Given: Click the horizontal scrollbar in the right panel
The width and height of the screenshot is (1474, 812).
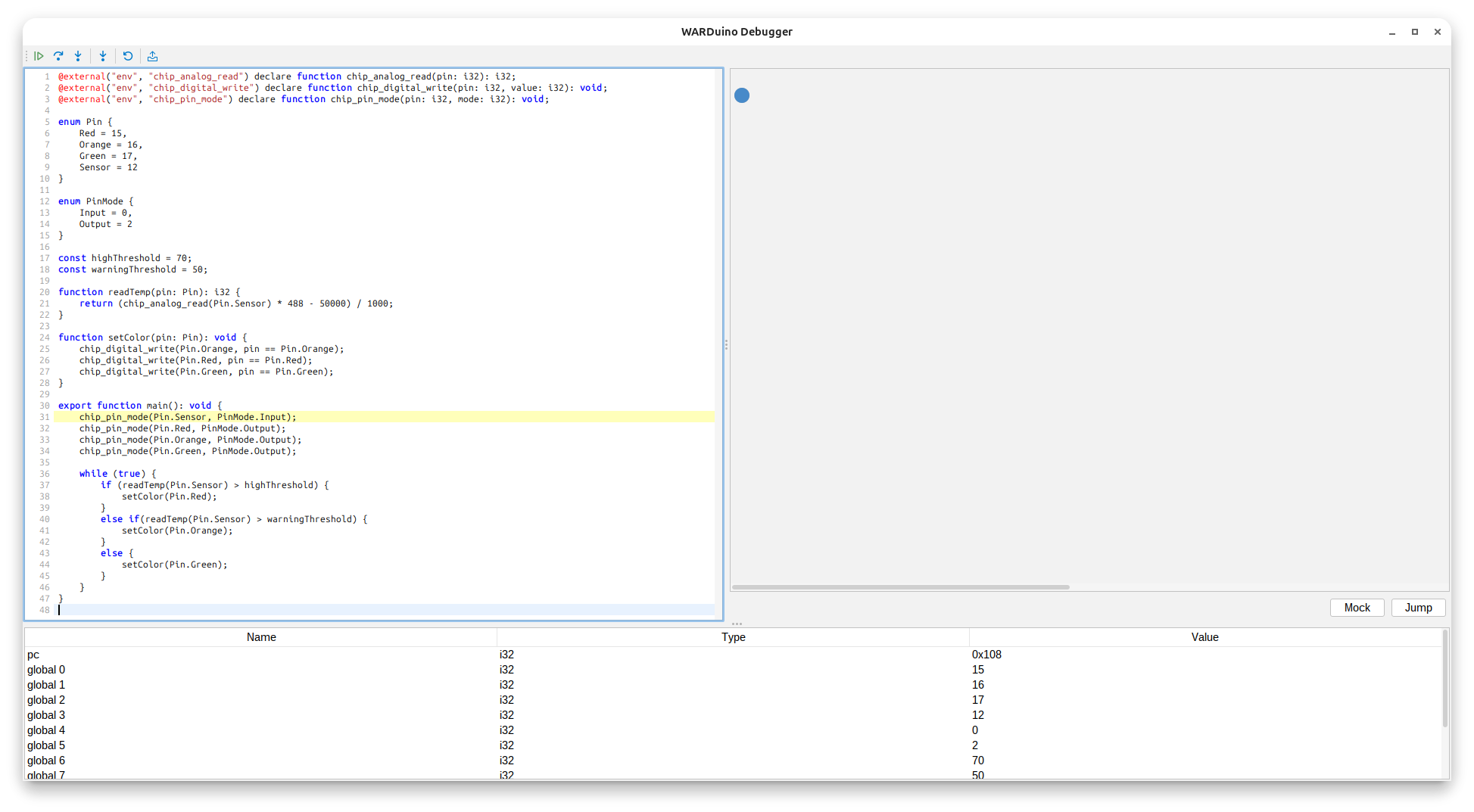Looking at the screenshot, I should [900, 587].
